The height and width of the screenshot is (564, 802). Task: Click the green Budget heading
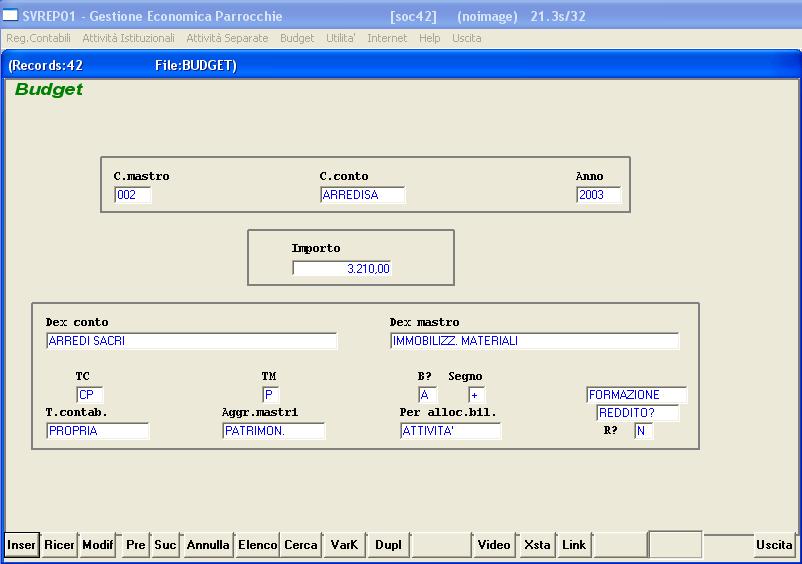(49, 89)
